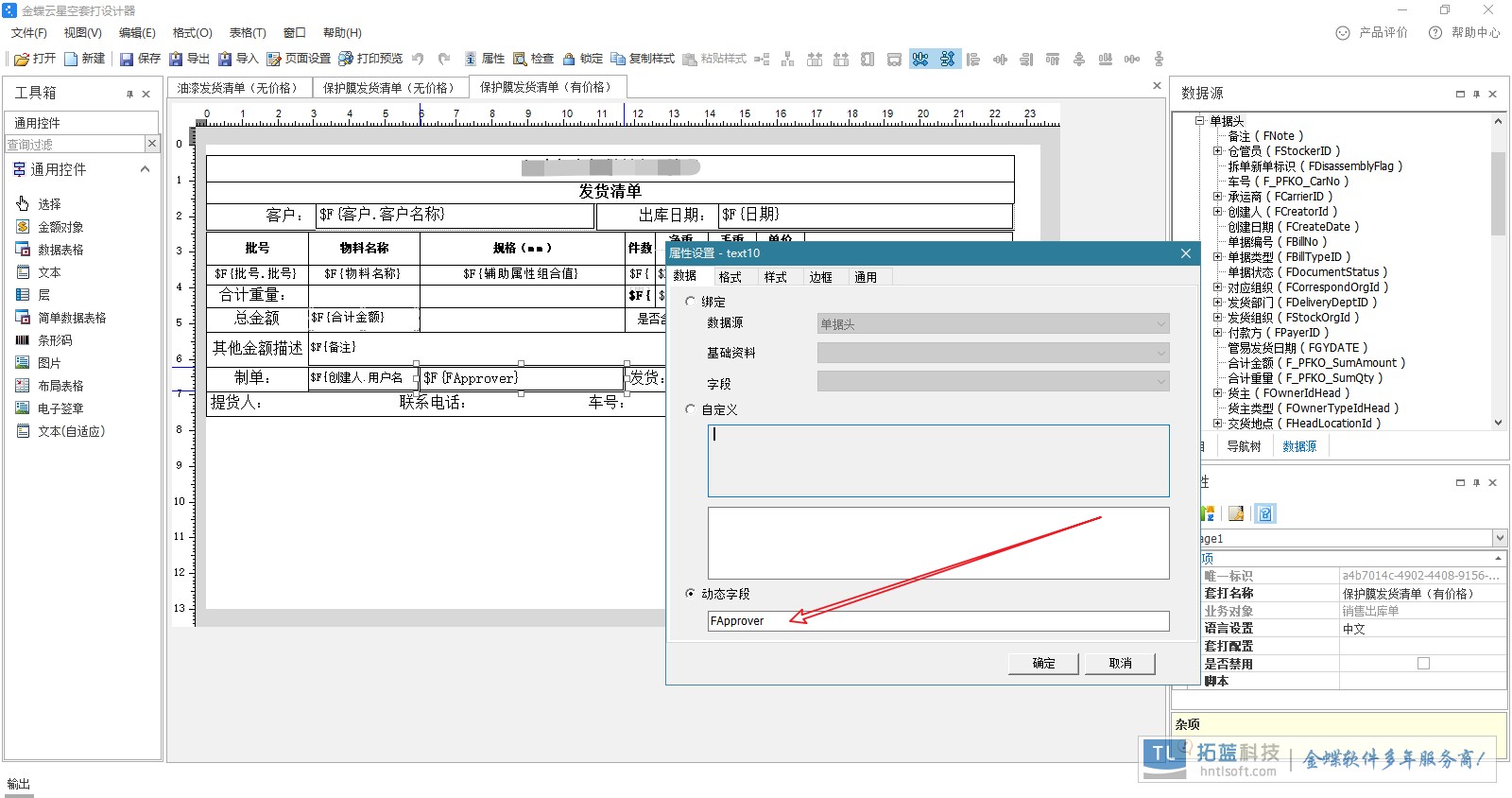Open the 格式(O) menu

(192, 33)
